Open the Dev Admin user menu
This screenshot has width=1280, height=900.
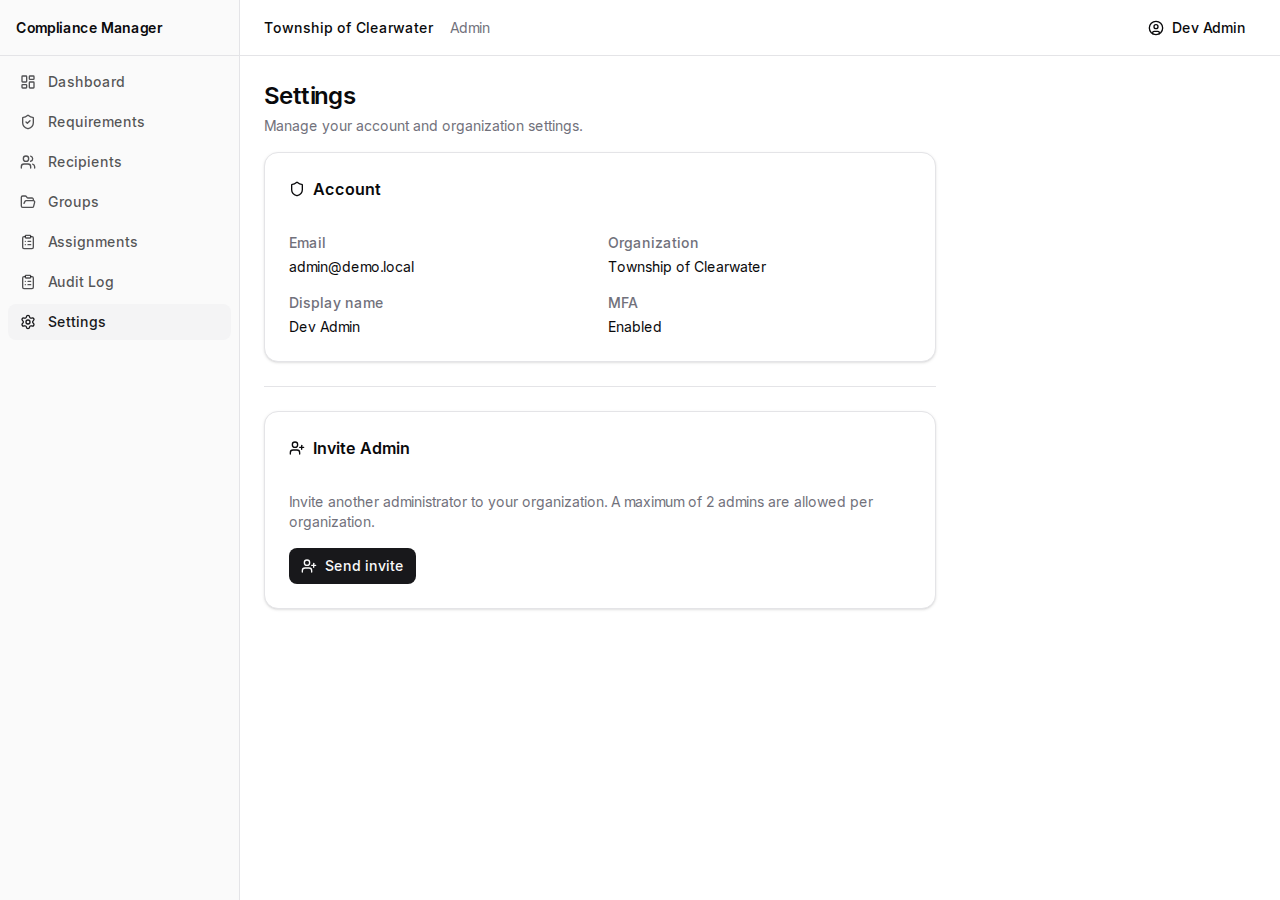pos(1197,28)
